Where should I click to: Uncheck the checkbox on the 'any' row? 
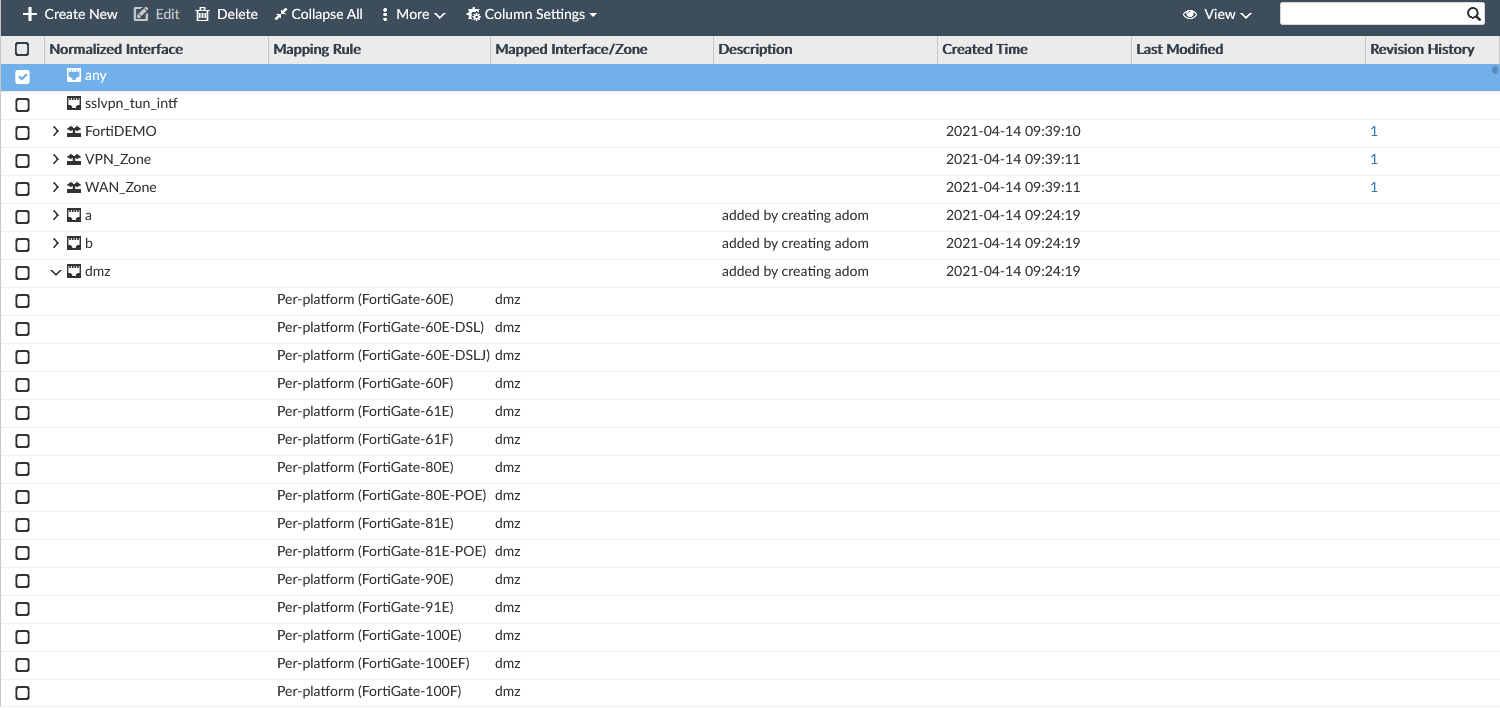[x=23, y=75]
